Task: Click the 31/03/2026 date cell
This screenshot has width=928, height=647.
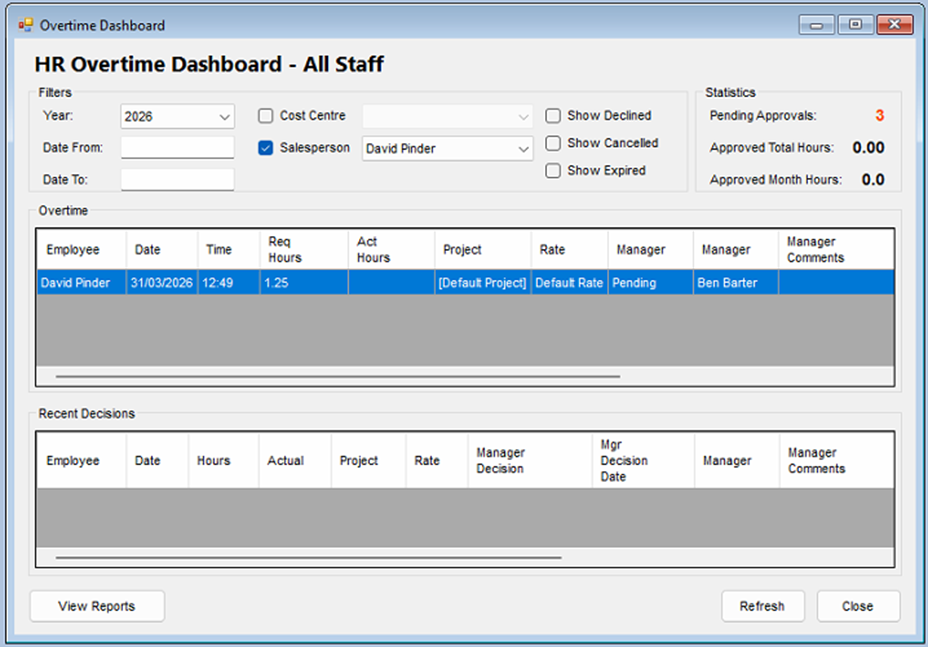Action: point(162,282)
